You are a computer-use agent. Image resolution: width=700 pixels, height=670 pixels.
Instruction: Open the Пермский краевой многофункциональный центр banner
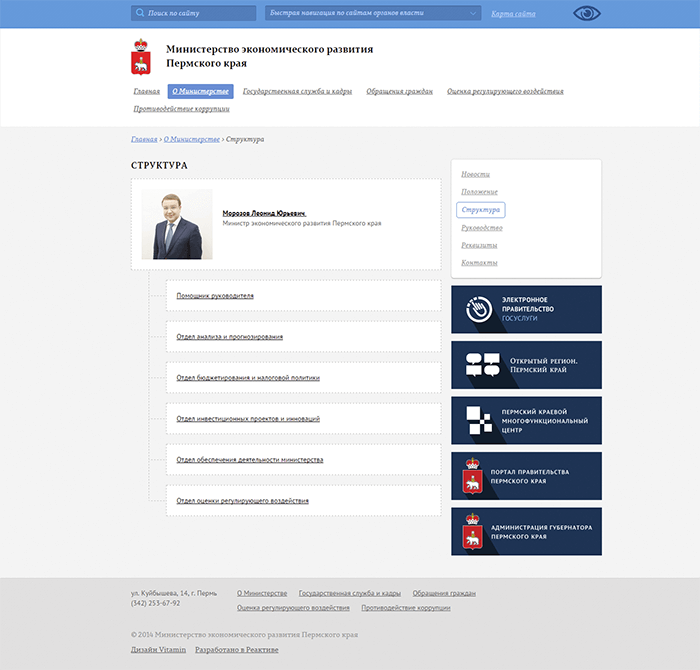coord(526,421)
